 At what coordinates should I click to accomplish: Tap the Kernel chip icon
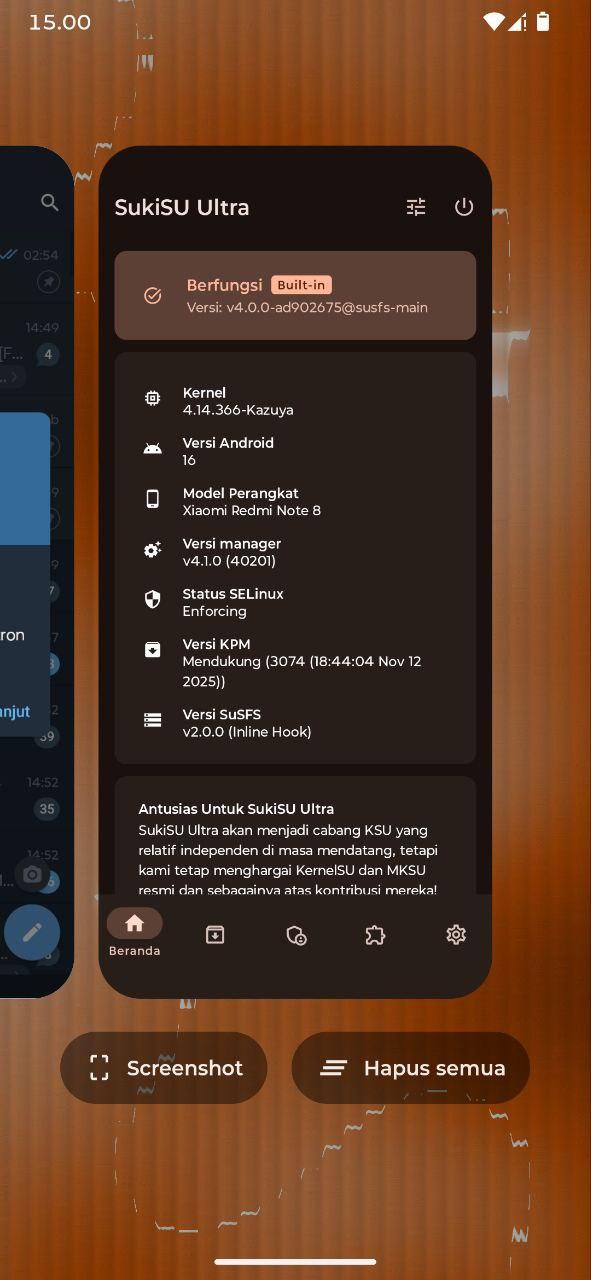tap(152, 398)
